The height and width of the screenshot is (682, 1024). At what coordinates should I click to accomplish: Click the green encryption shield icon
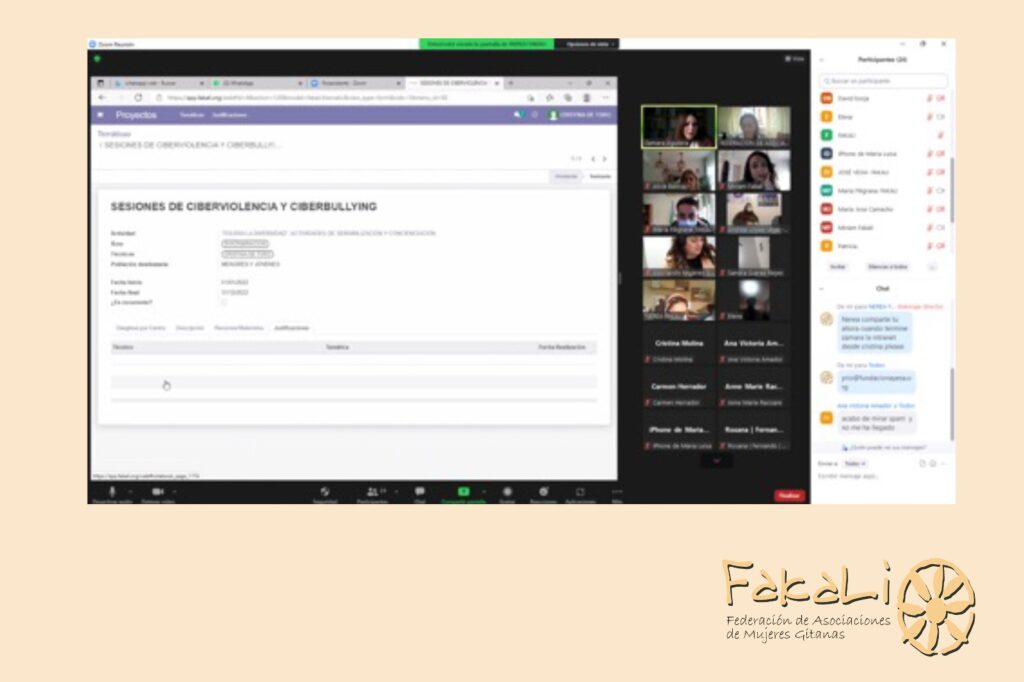pos(97,59)
